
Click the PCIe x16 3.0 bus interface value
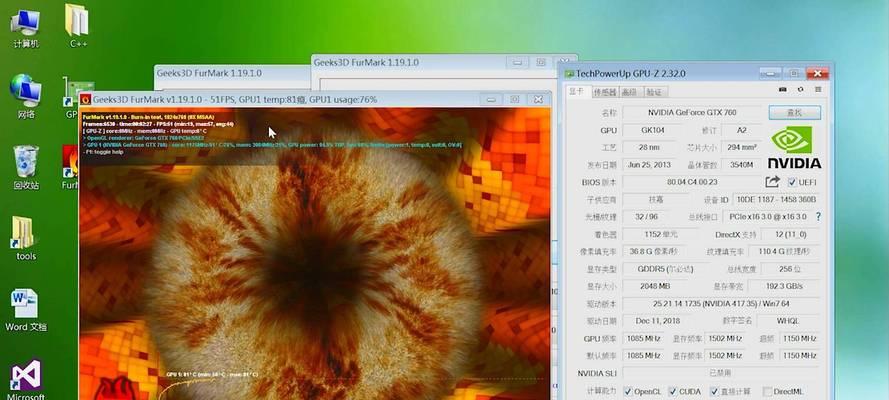(767, 216)
